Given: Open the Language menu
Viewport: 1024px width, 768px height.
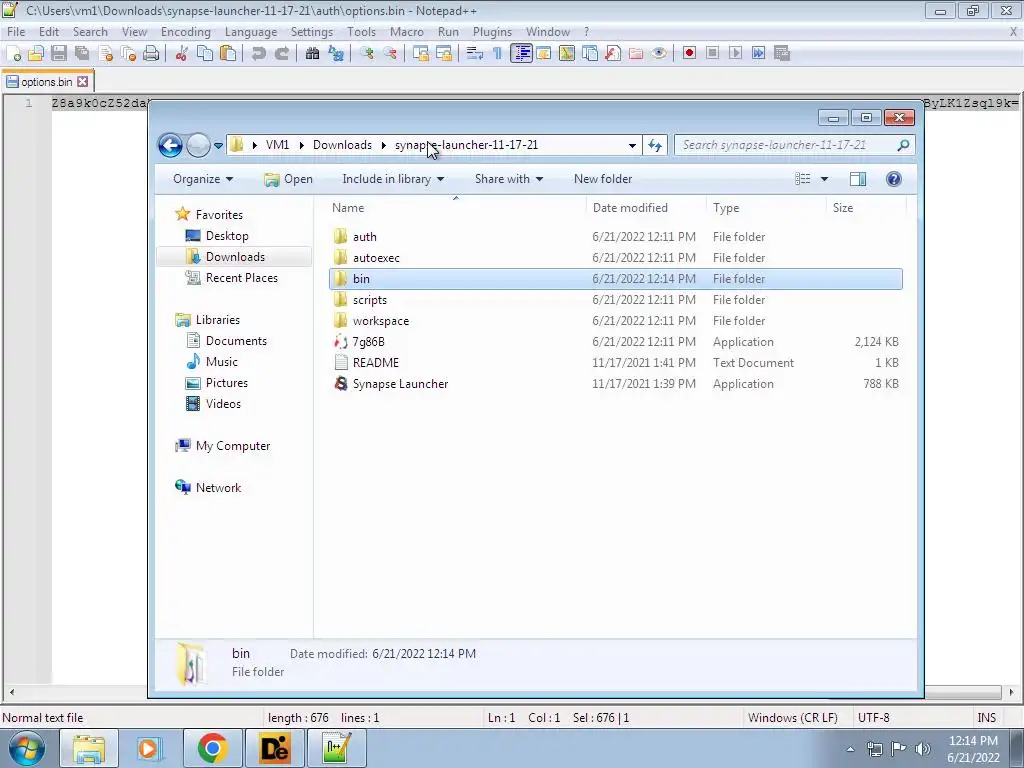Looking at the screenshot, I should click(x=251, y=32).
